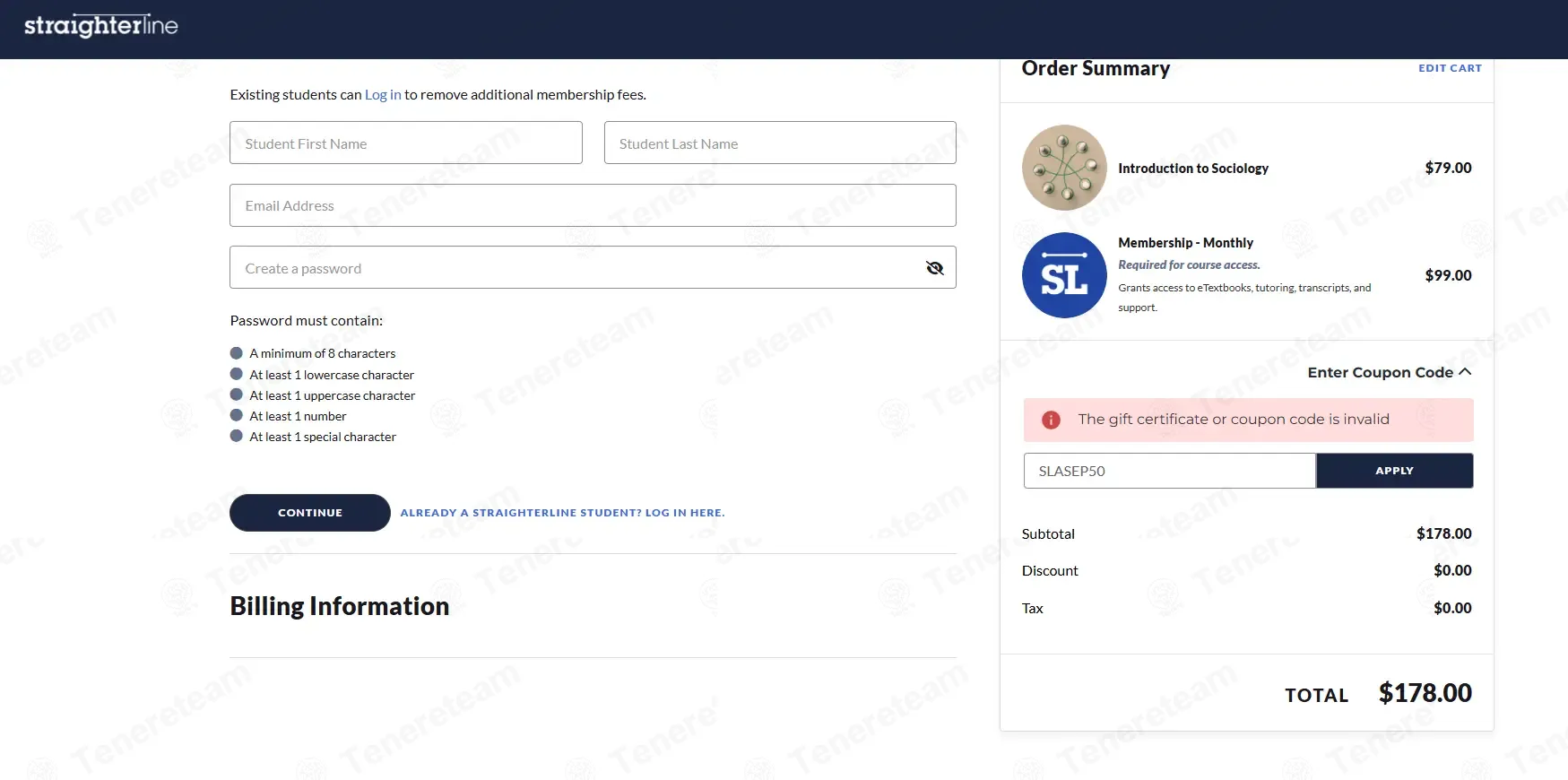
Task: Click the Introduction to Sociology course thumbnail
Action: 1064,168
